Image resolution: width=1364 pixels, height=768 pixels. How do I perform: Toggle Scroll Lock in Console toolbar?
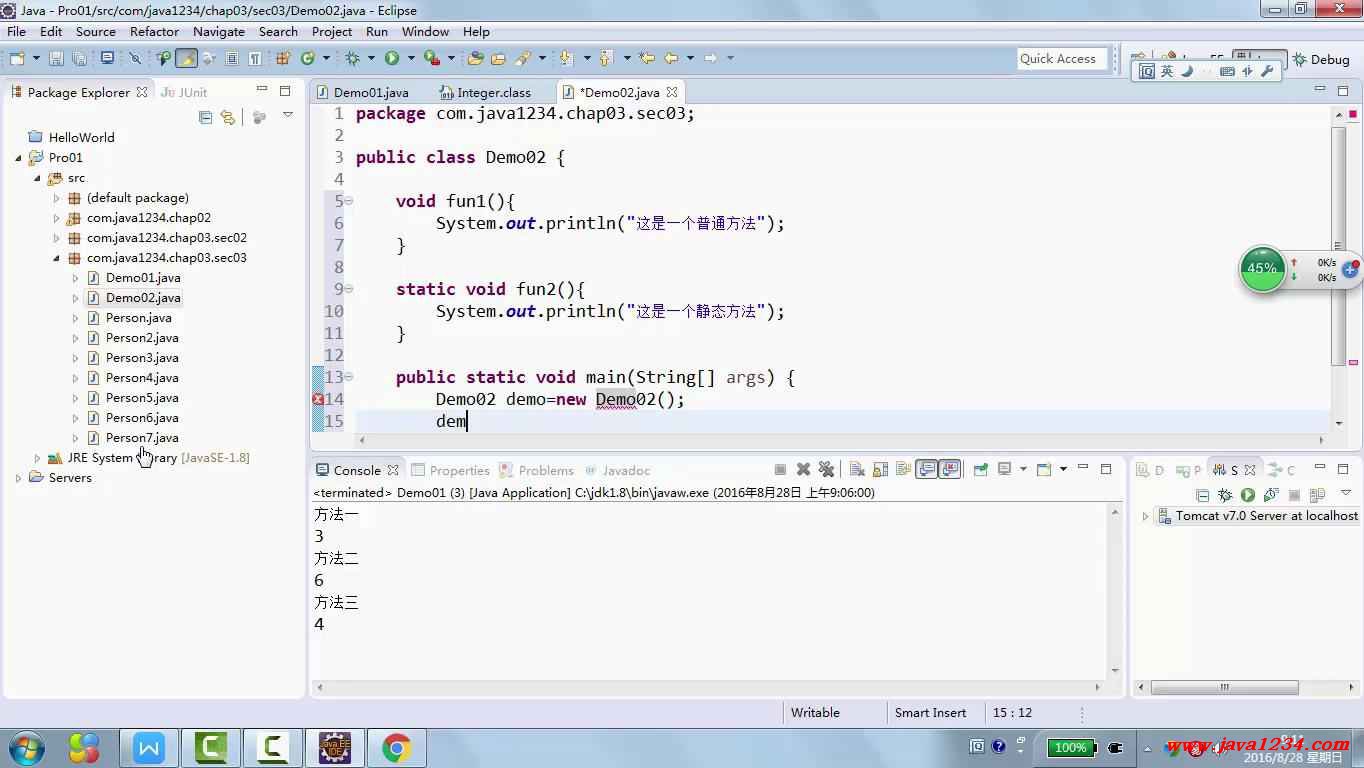(881, 469)
